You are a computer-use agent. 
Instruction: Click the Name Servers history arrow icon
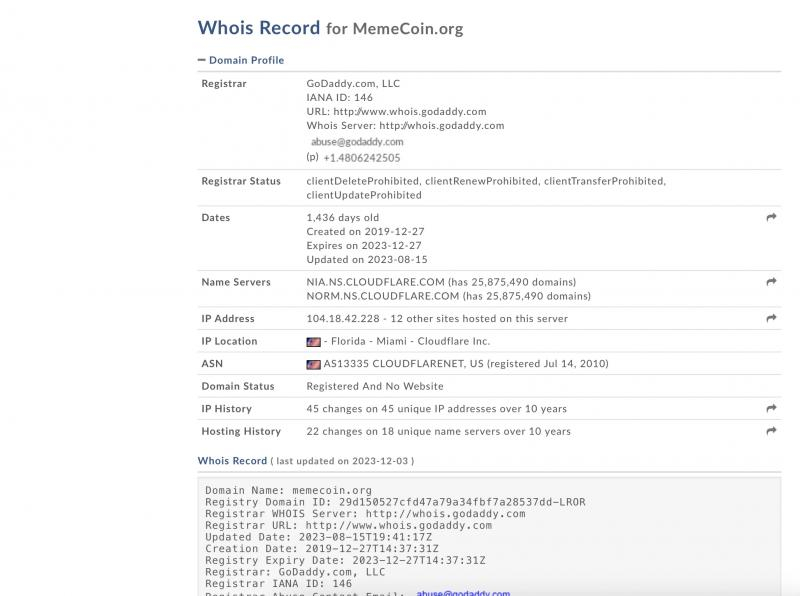point(769,280)
